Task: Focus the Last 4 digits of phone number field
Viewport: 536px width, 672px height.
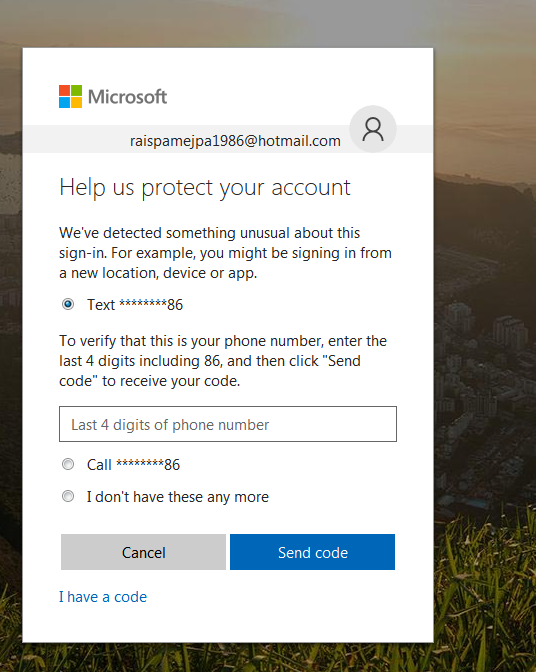Action: click(228, 424)
